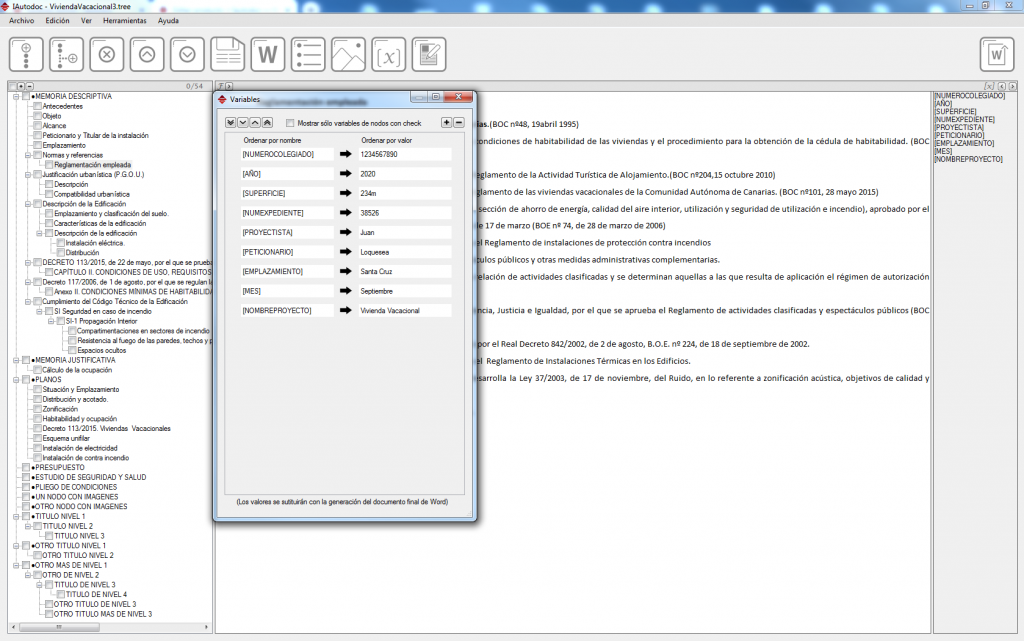Screen dimensions: 1024x641
Task: Select the Reglamentación empleada tree node
Action: coord(93,164)
